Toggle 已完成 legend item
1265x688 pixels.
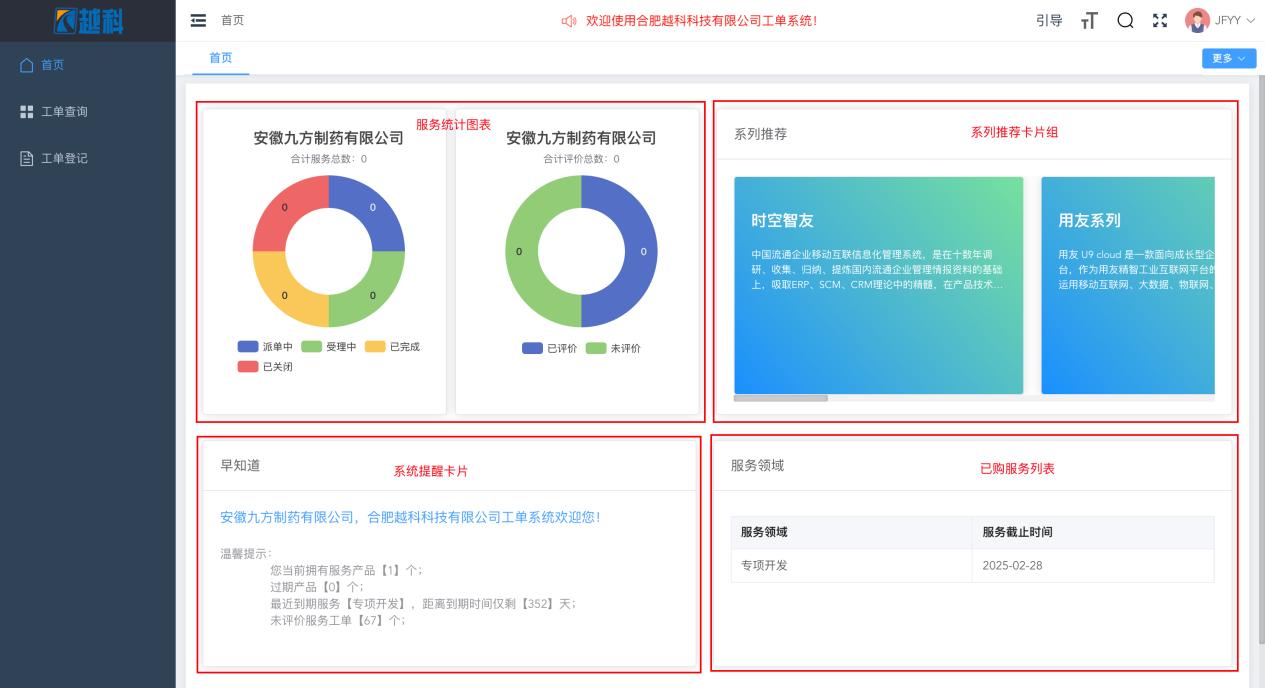pyautogui.click(x=392, y=347)
